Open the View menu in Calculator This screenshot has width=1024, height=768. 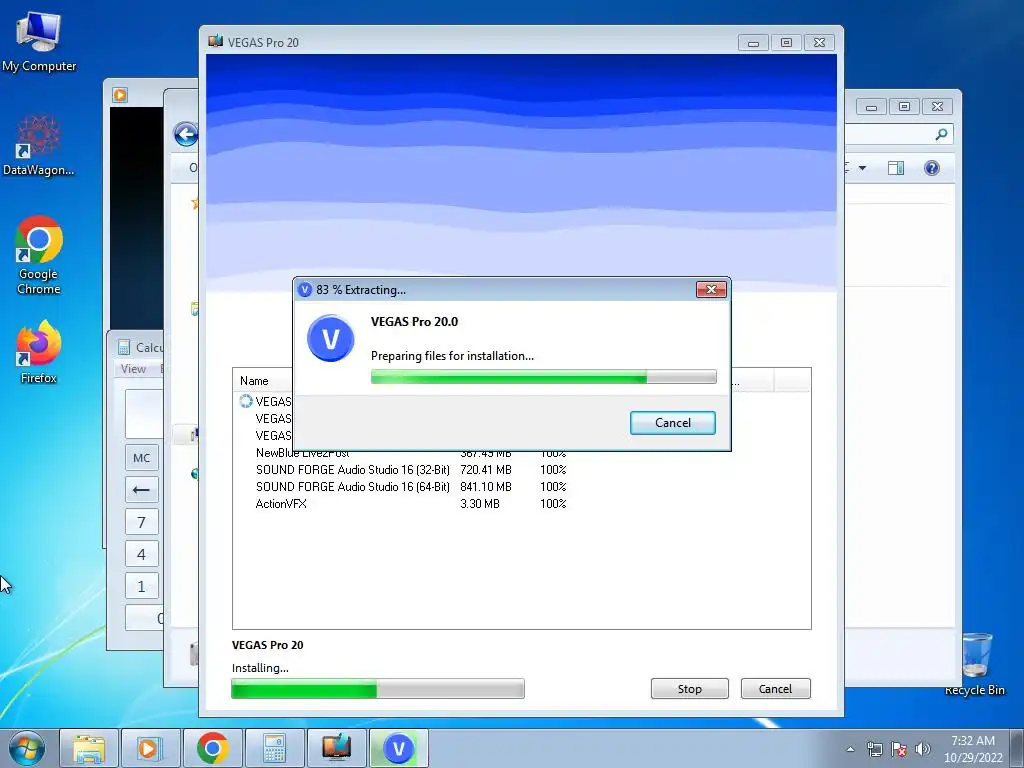pos(133,369)
